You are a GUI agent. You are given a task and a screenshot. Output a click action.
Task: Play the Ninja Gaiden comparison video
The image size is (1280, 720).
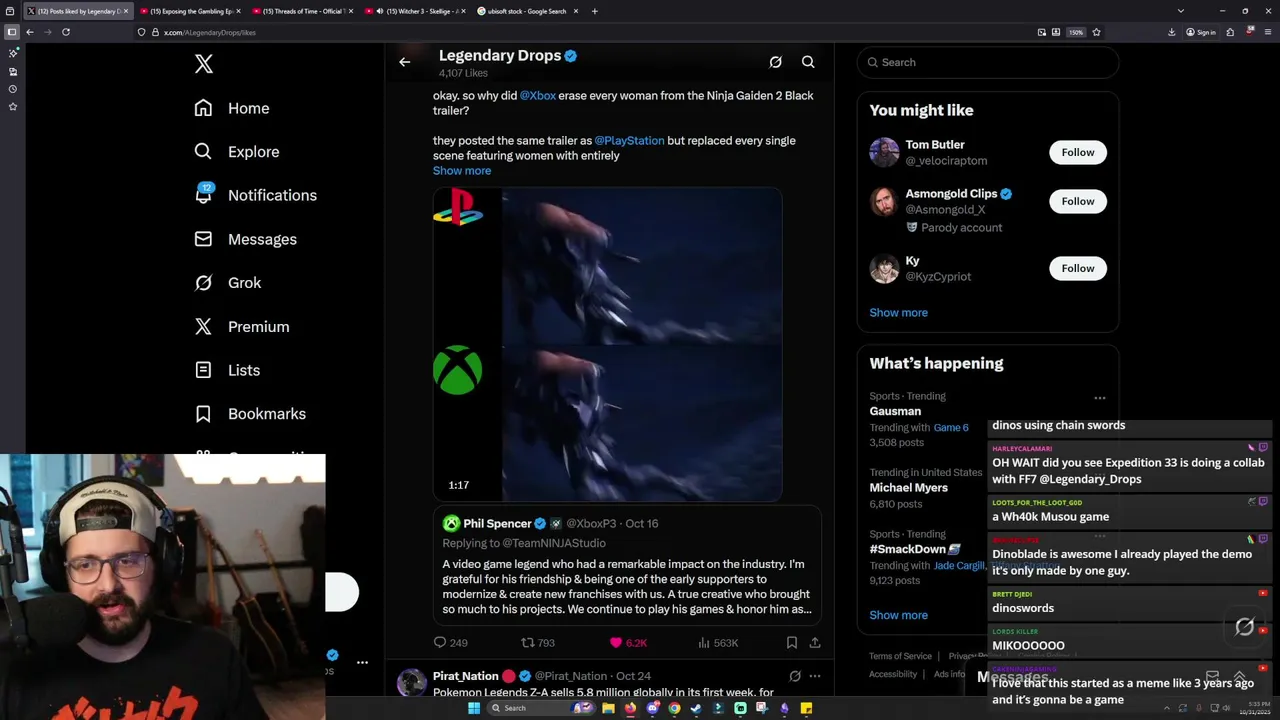[607, 344]
